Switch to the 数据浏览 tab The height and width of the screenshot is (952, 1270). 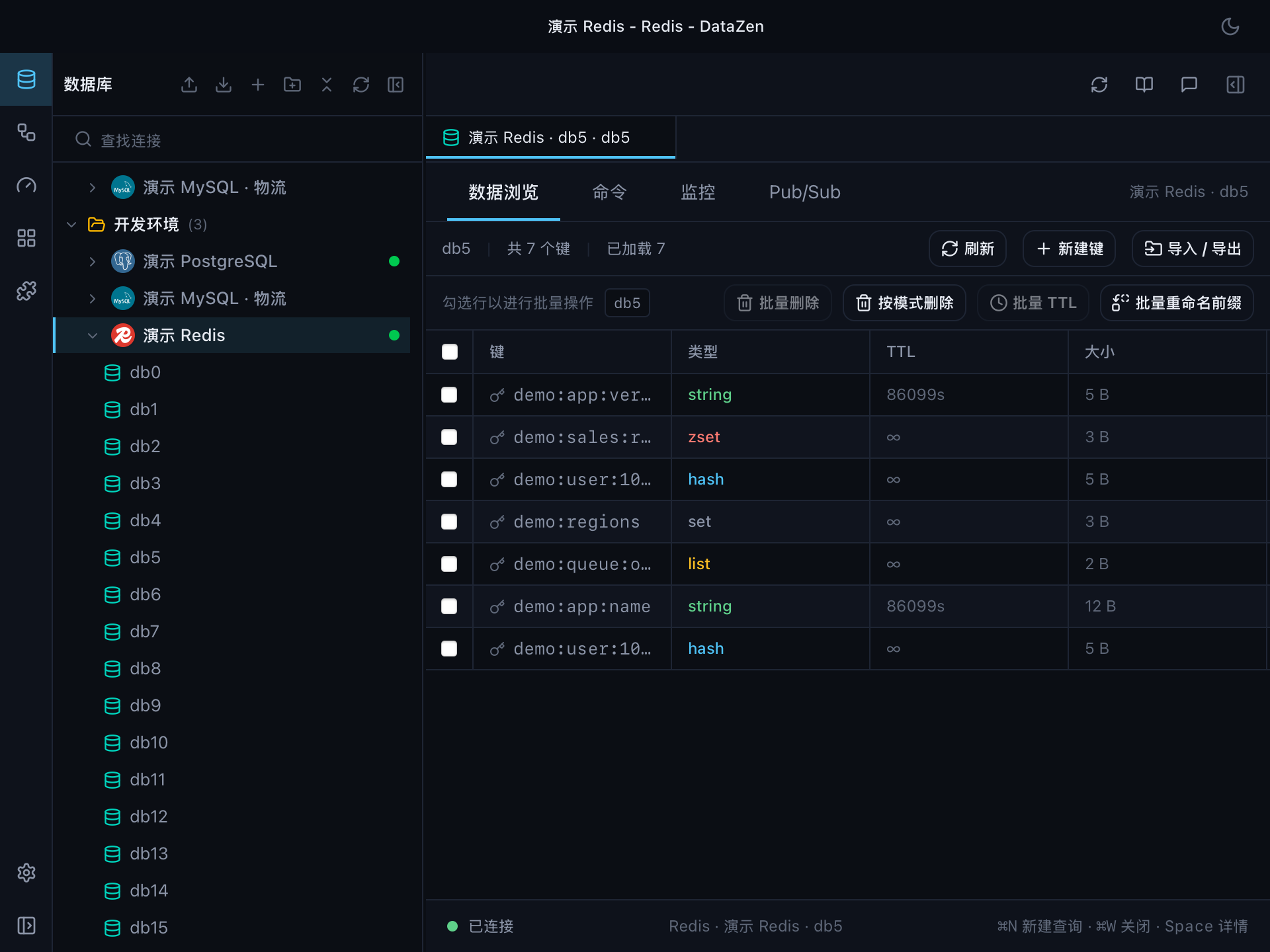[503, 192]
